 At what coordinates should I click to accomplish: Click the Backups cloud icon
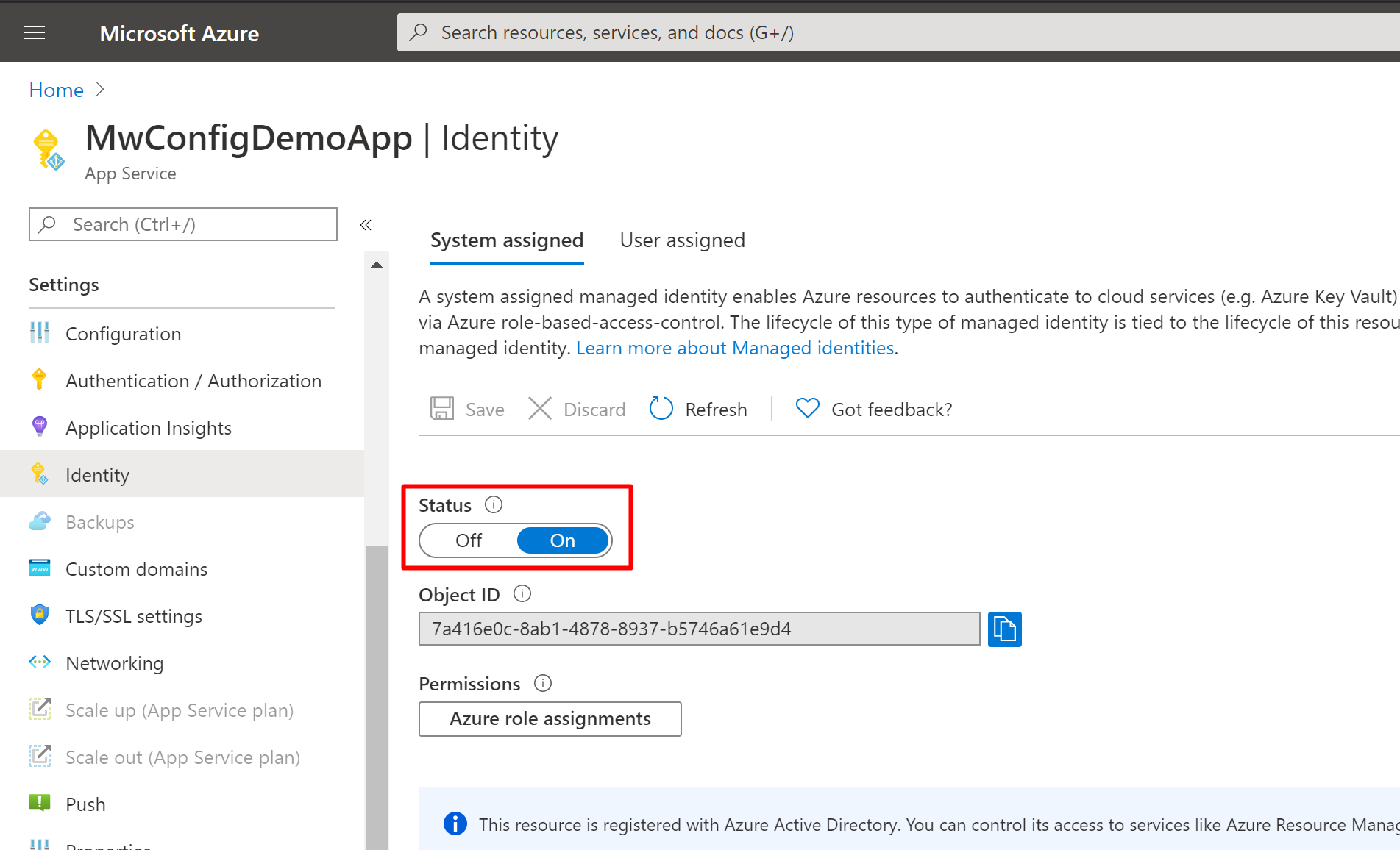pyautogui.click(x=39, y=521)
